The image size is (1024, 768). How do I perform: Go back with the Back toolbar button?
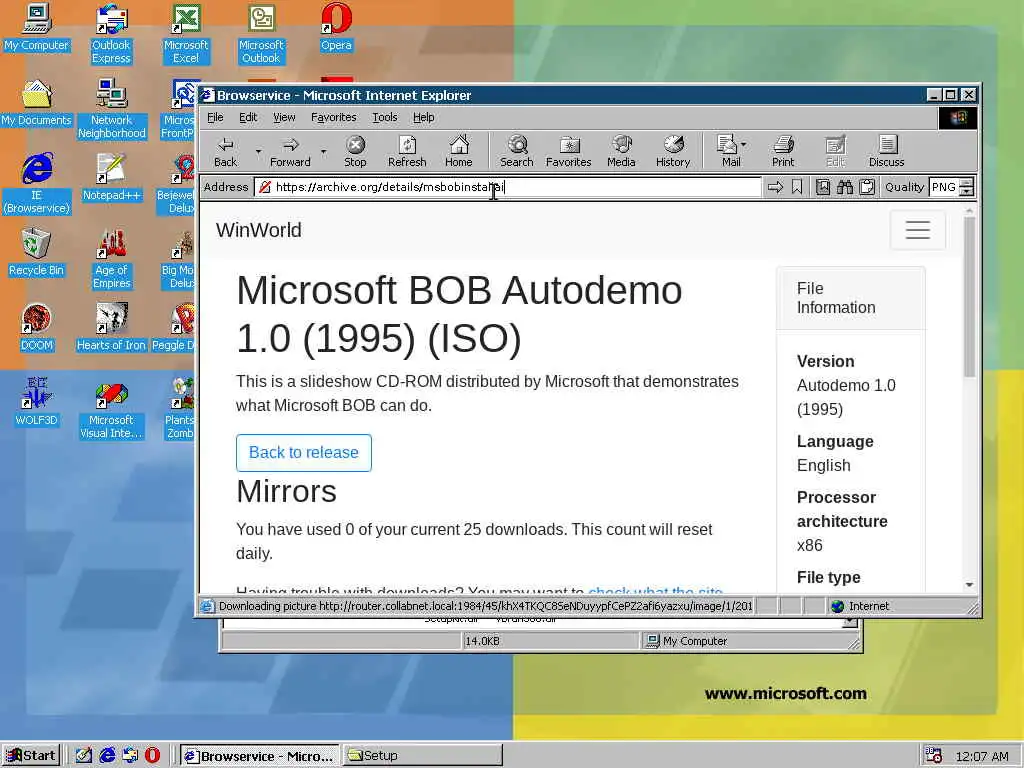tap(225, 152)
